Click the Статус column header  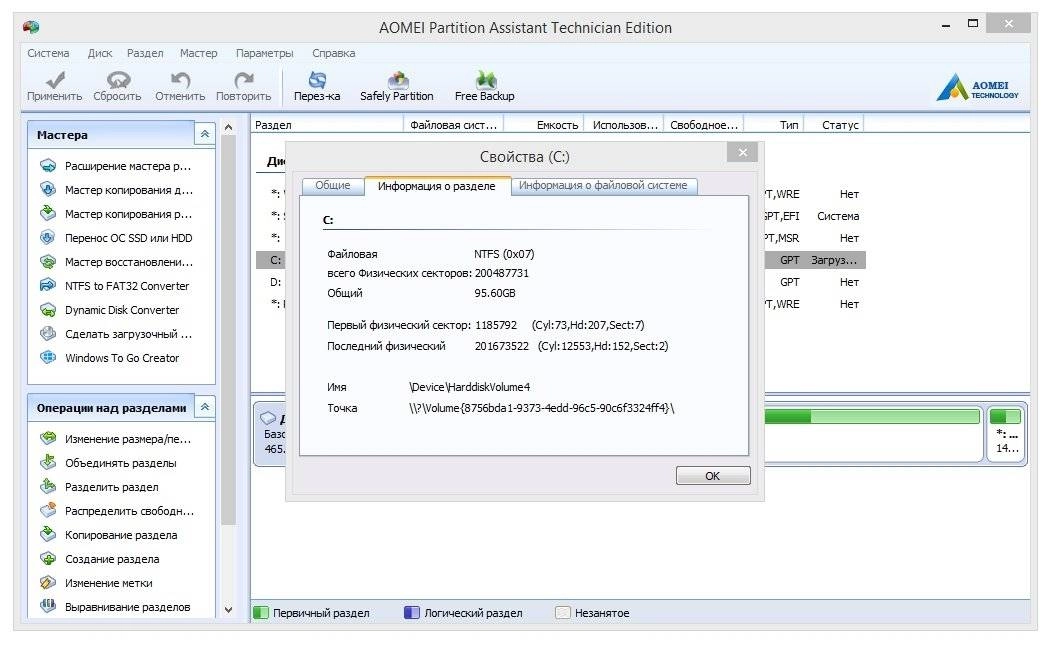point(834,124)
